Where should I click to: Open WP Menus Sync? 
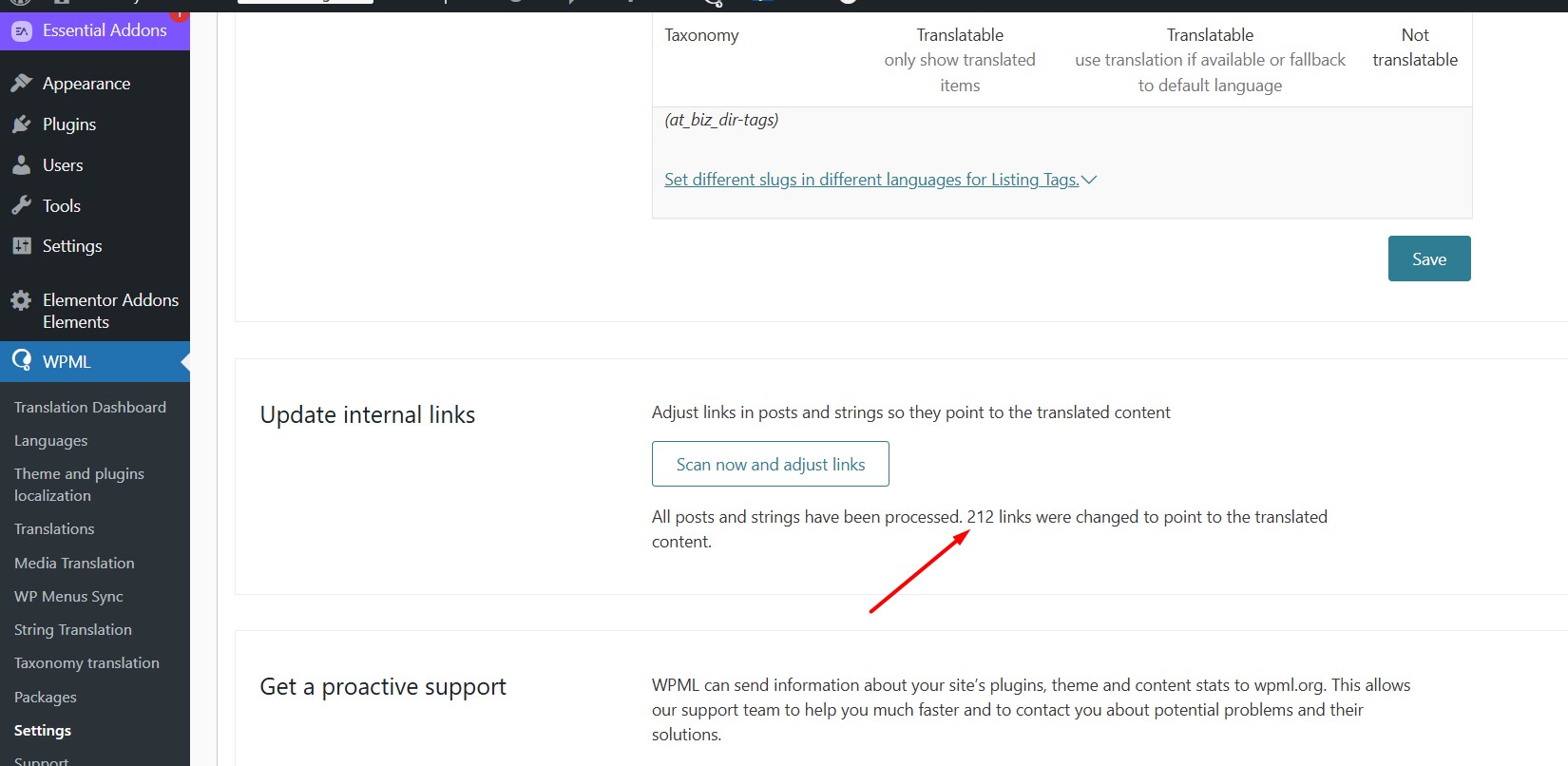pyautogui.click(x=68, y=597)
